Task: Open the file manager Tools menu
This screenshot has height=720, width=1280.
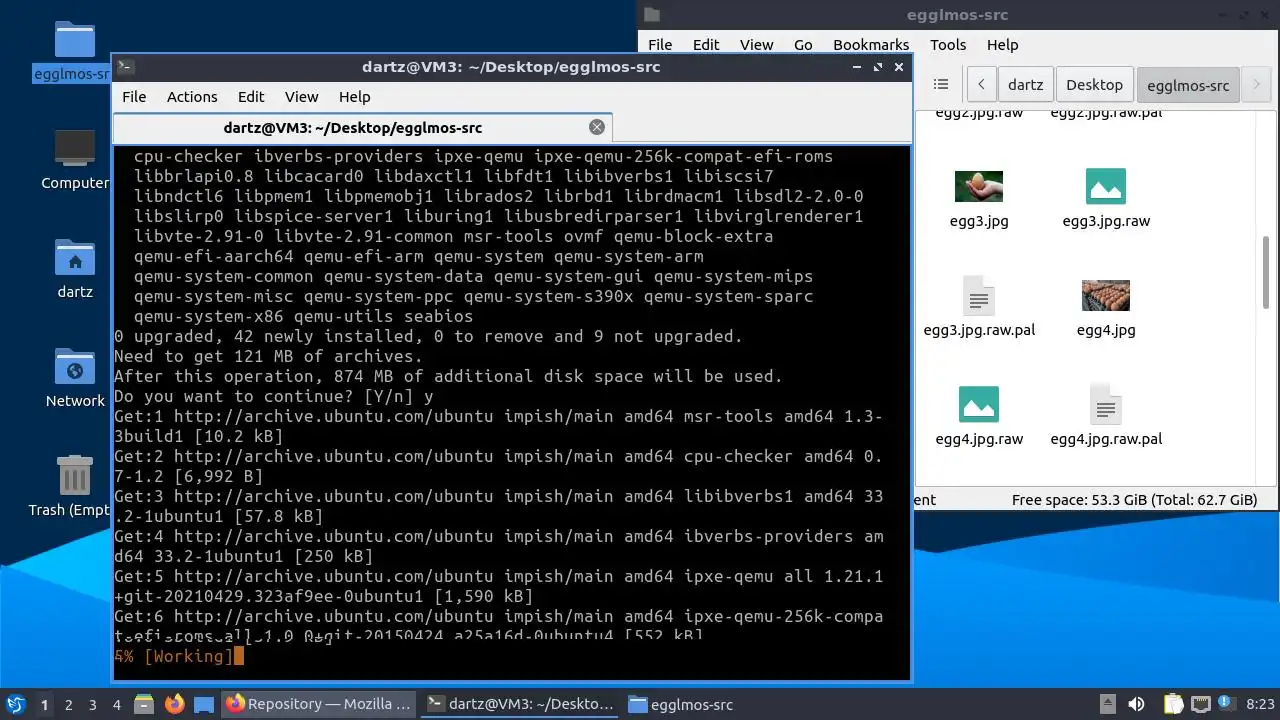Action: pyautogui.click(x=948, y=44)
